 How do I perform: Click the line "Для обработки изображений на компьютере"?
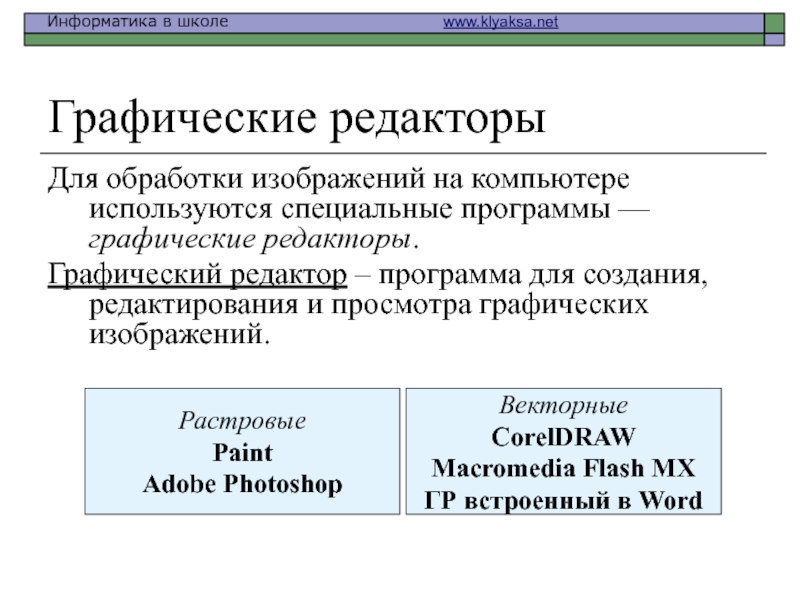(339, 180)
